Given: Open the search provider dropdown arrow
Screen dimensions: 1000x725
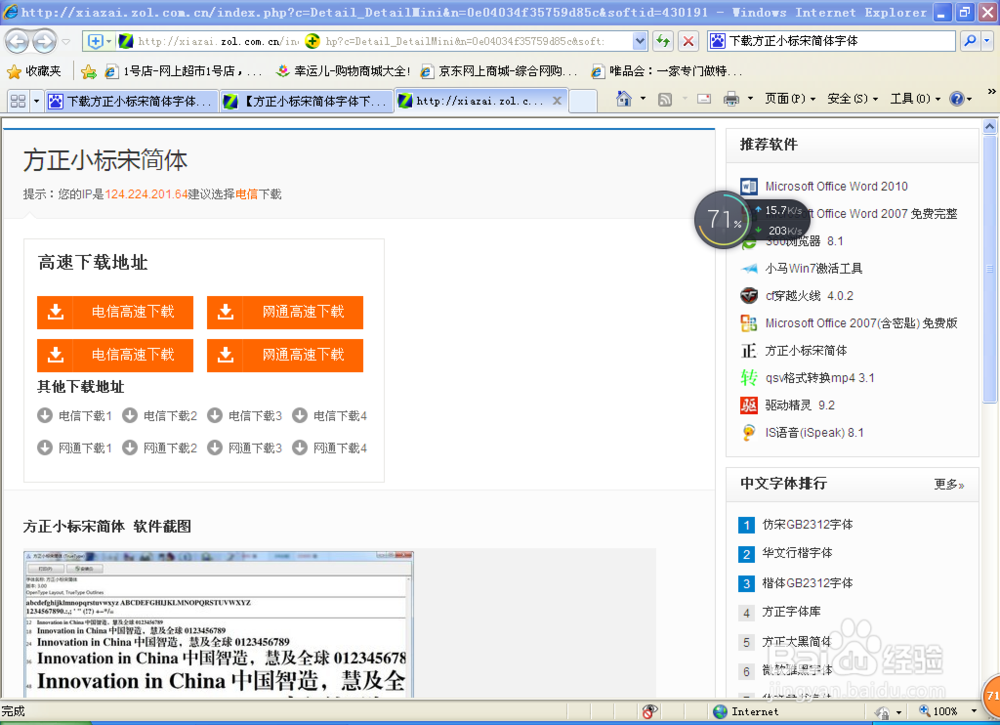Looking at the screenshot, I should 987,41.
